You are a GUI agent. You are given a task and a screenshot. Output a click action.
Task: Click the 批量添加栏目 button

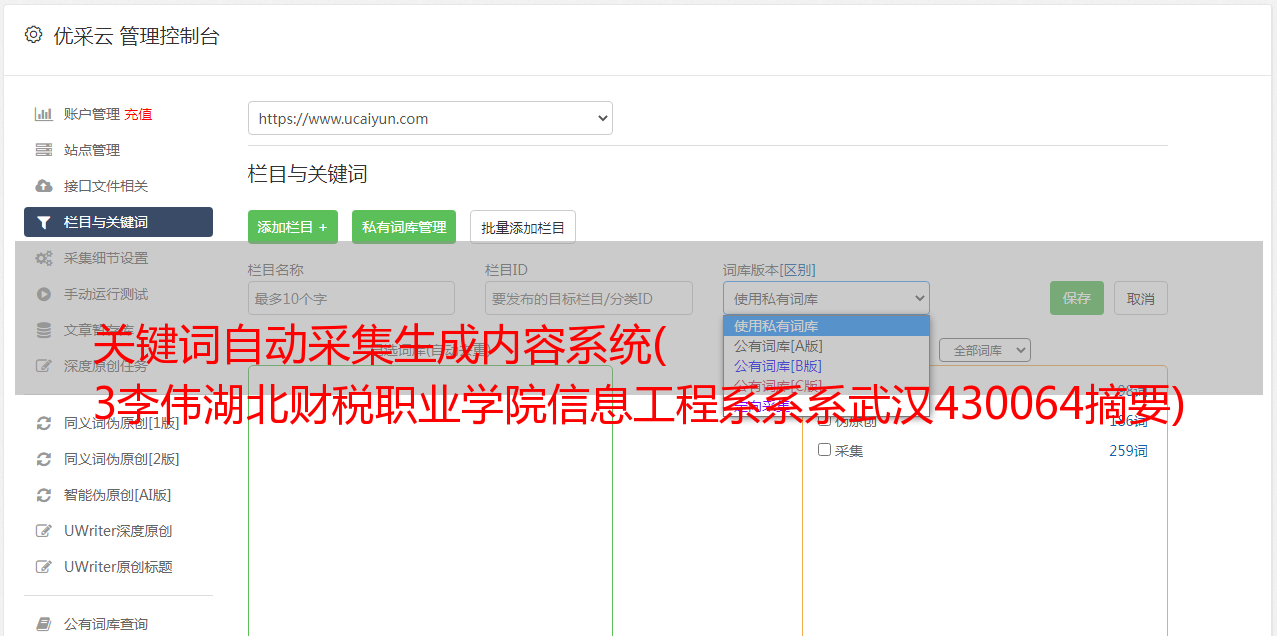pyautogui.click(x=523, y=227)
